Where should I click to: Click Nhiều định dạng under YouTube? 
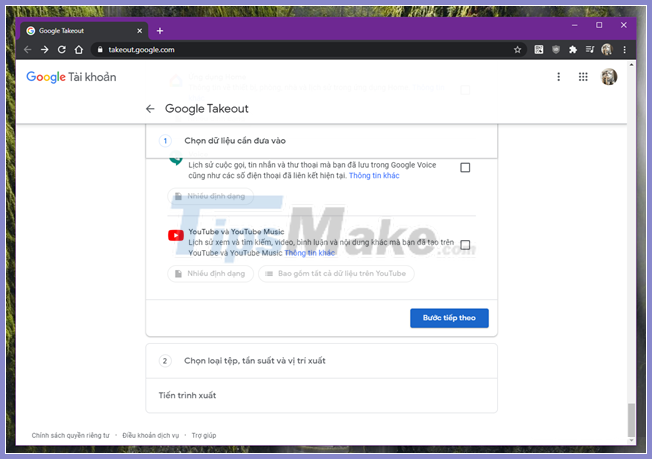pyautogui.click(x=210, y=274)
